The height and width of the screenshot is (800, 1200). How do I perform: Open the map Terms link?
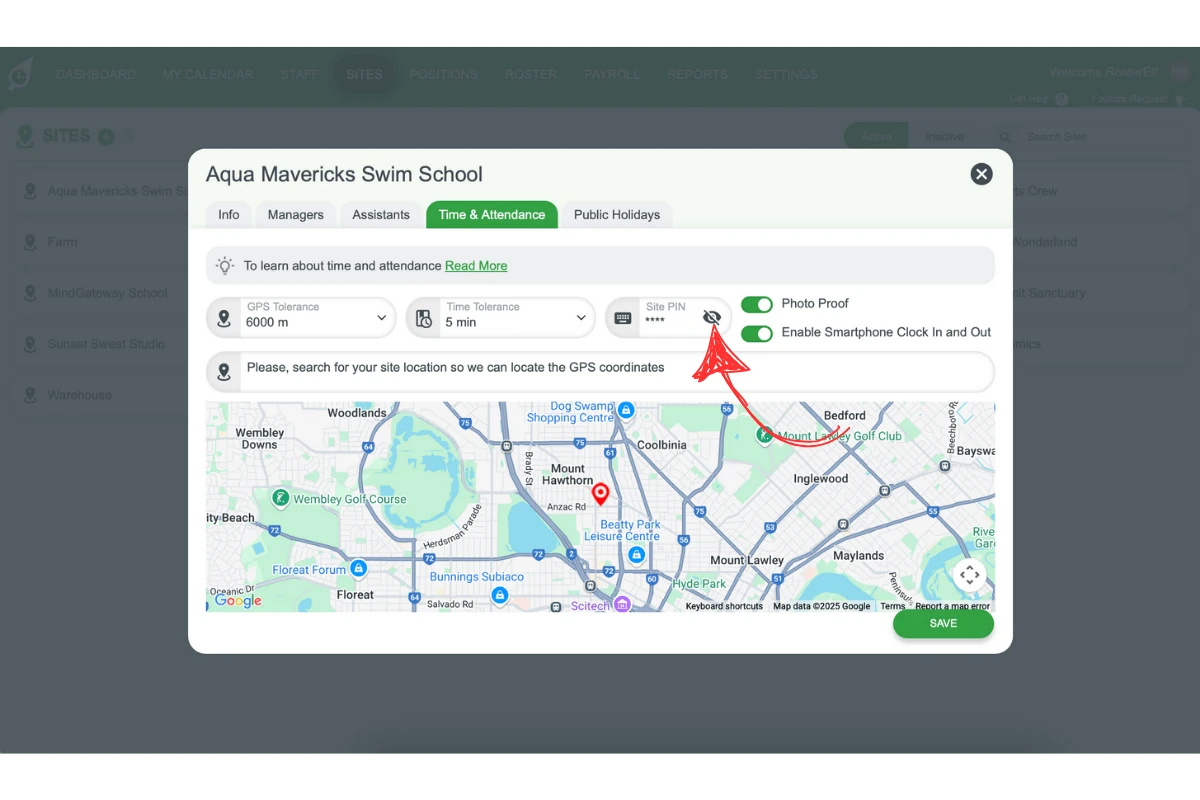tap(892, 606)
